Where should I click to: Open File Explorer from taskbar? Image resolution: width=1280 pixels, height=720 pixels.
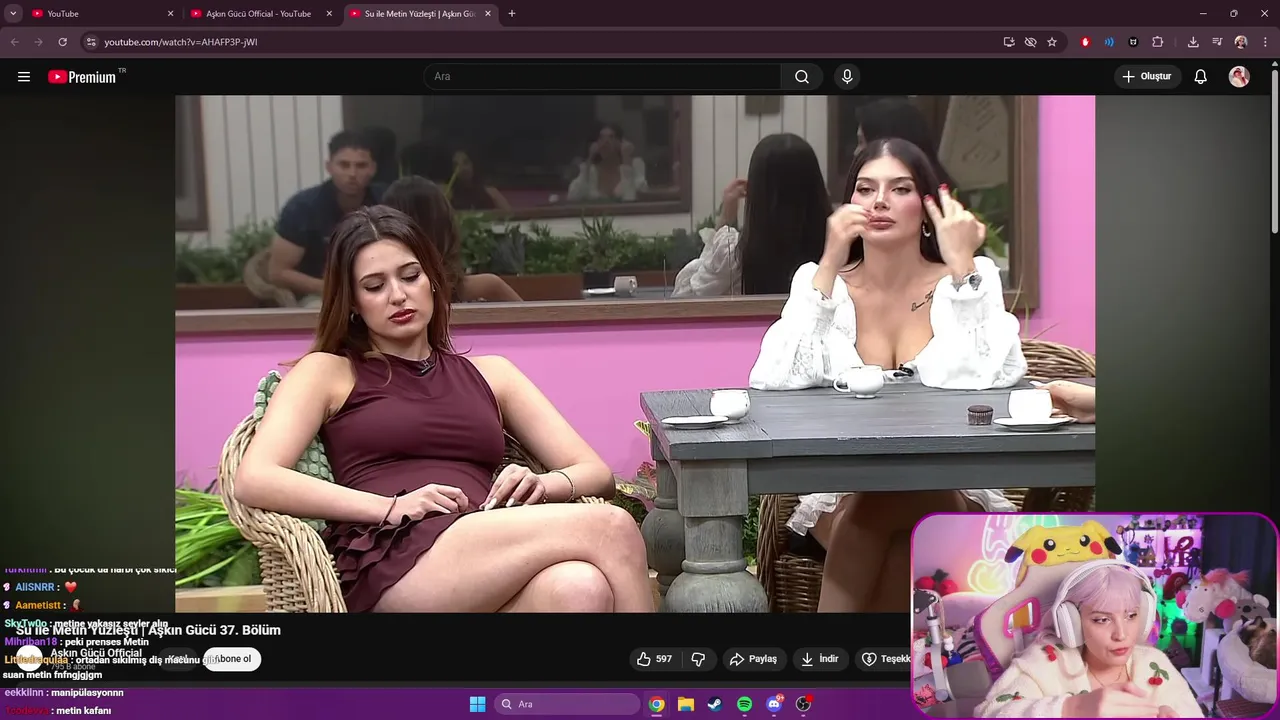(x=686, y=704)
